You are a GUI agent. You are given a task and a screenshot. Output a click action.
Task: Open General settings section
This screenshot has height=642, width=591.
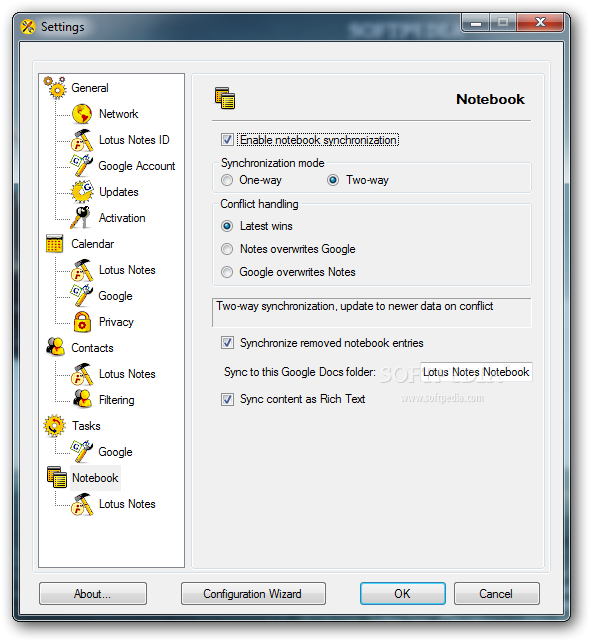90,88
